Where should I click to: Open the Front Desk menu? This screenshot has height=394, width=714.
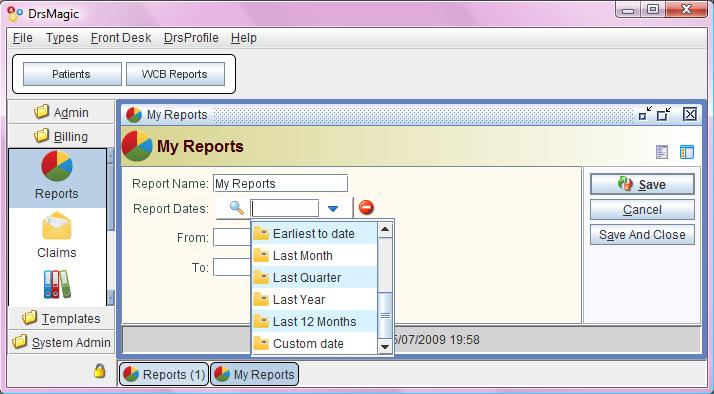point(121,38)
